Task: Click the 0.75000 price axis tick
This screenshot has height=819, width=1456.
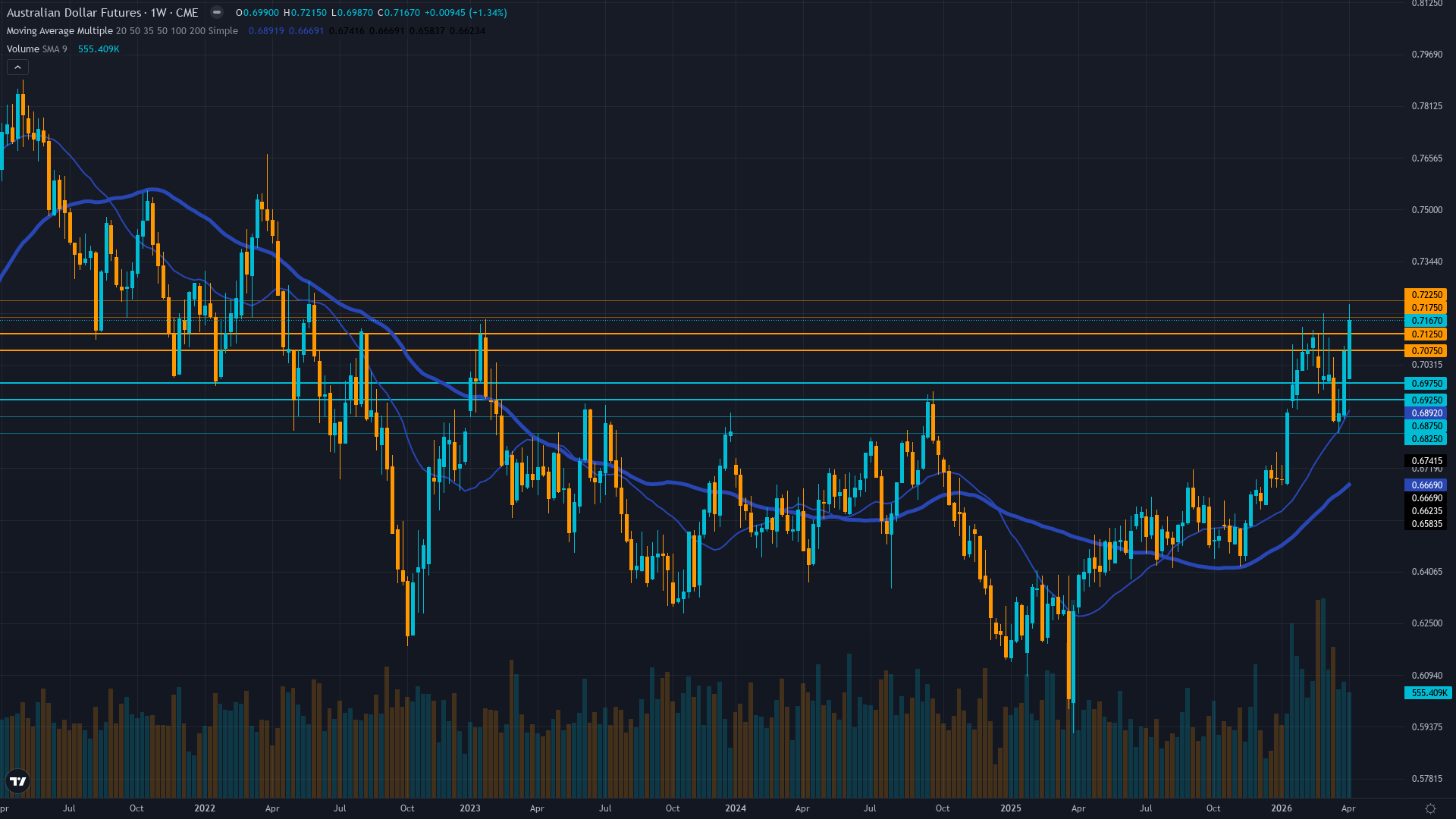Action: [1426, 210]
